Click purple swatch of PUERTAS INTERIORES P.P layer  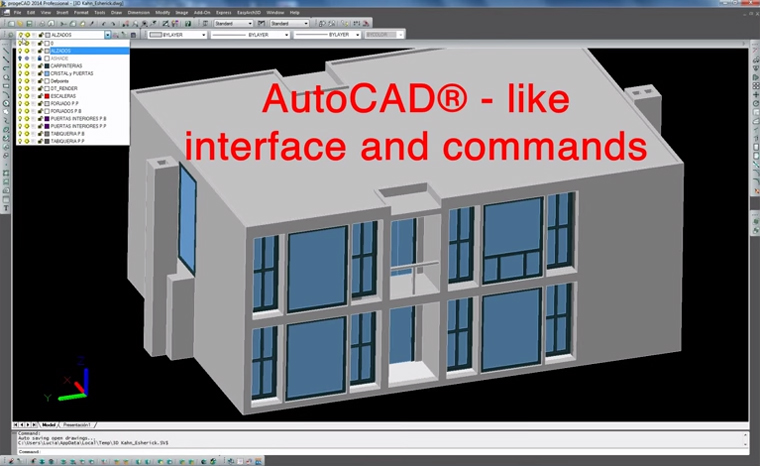(x=47, y=126)
